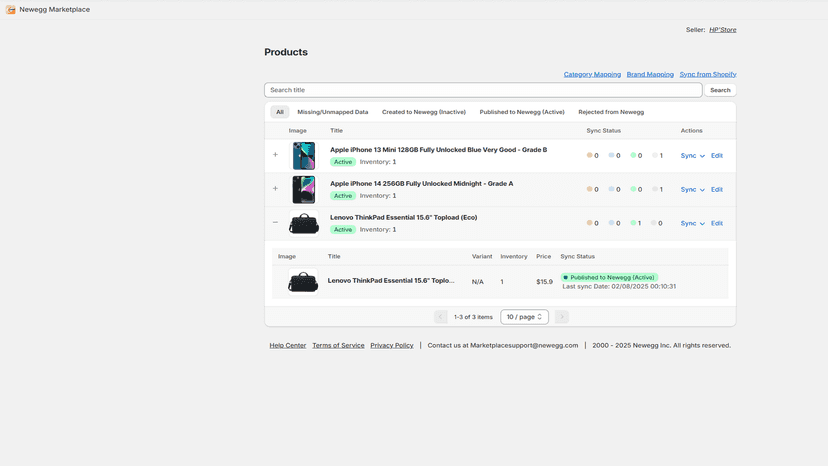828x466 pixels.
Task: Open the 10 / page selector
Action: (524, 317)
